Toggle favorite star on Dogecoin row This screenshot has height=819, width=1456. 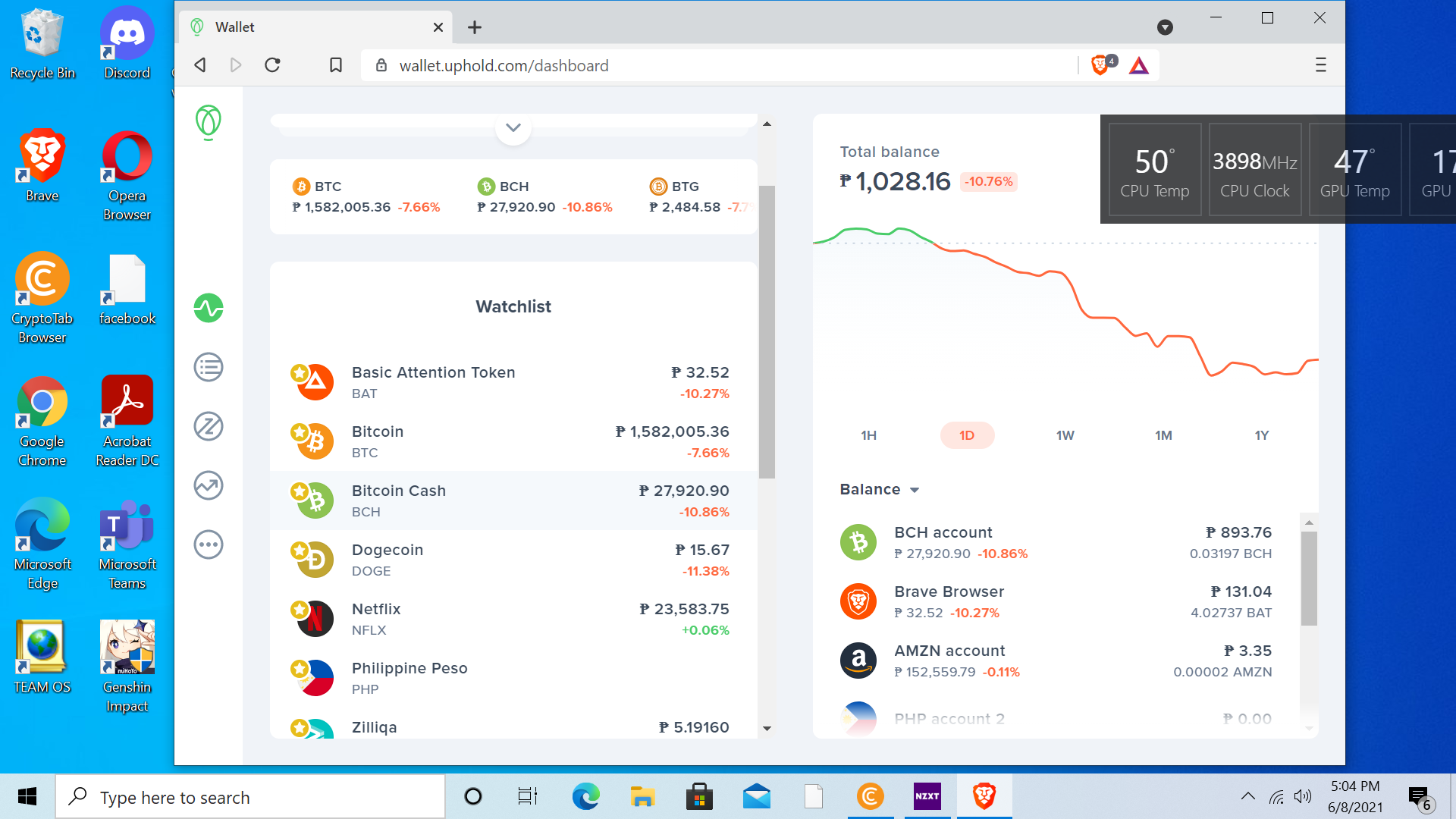click(x=300, y=550)
